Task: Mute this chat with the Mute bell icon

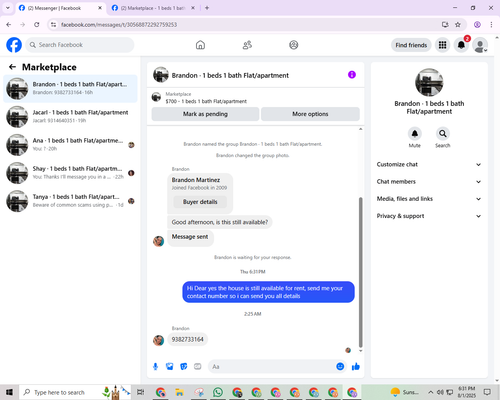Action: 415,134
